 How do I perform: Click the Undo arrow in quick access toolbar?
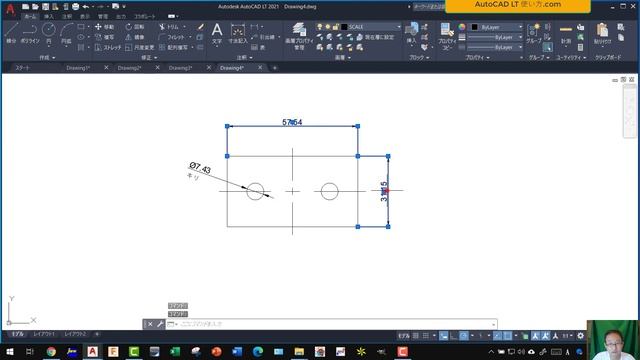[86, 7]
